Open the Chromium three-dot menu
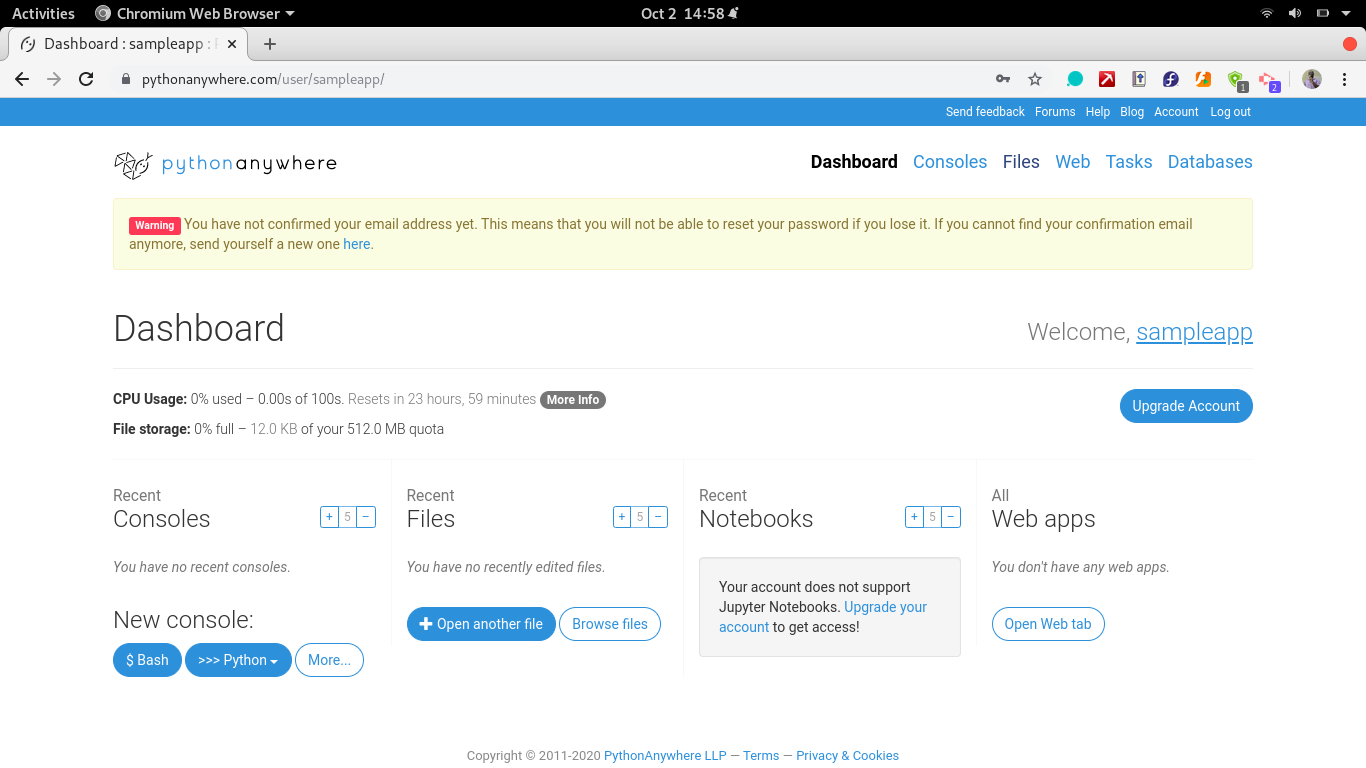The image size is (1366, 768). 1344,79
